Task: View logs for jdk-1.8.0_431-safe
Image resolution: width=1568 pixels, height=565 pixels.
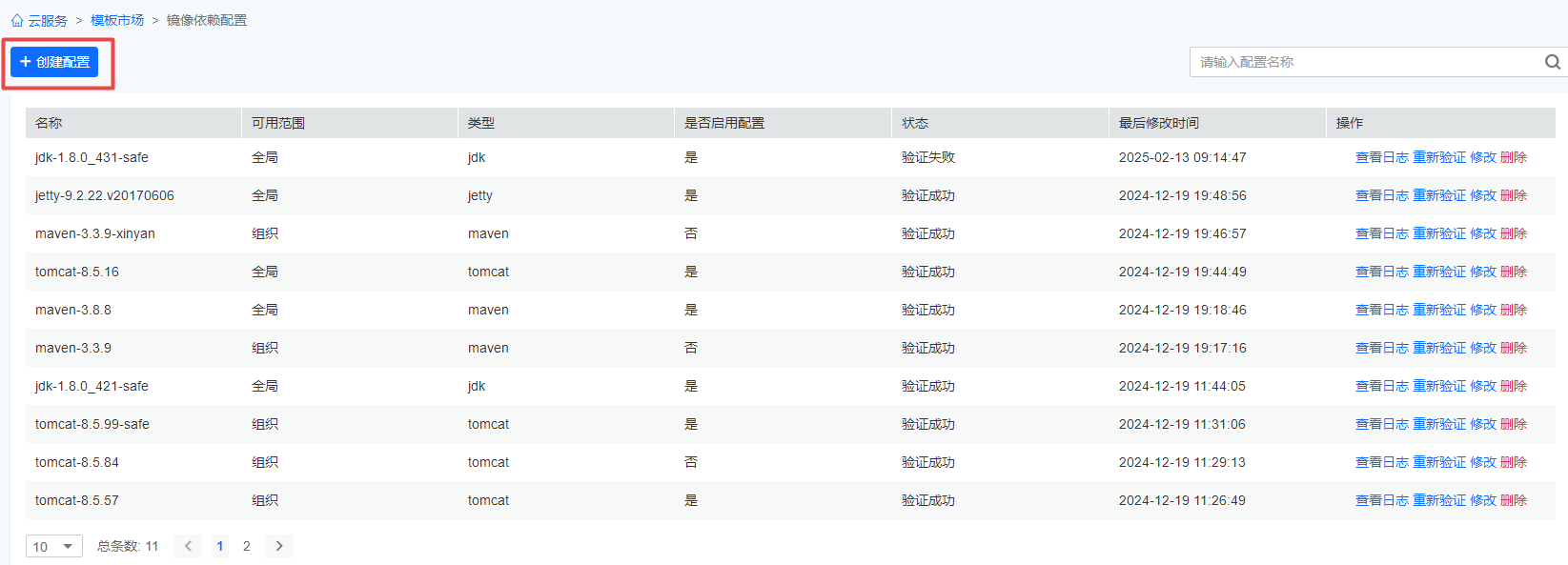Action: tap(1381, 157)
